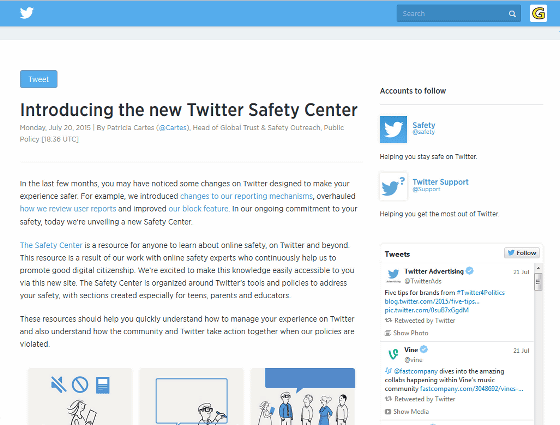This screenshot has height=425, width=560.
Task: Click the Twitter Advertising avatar in Tweets widget
Action: click(x=393, y=275)
